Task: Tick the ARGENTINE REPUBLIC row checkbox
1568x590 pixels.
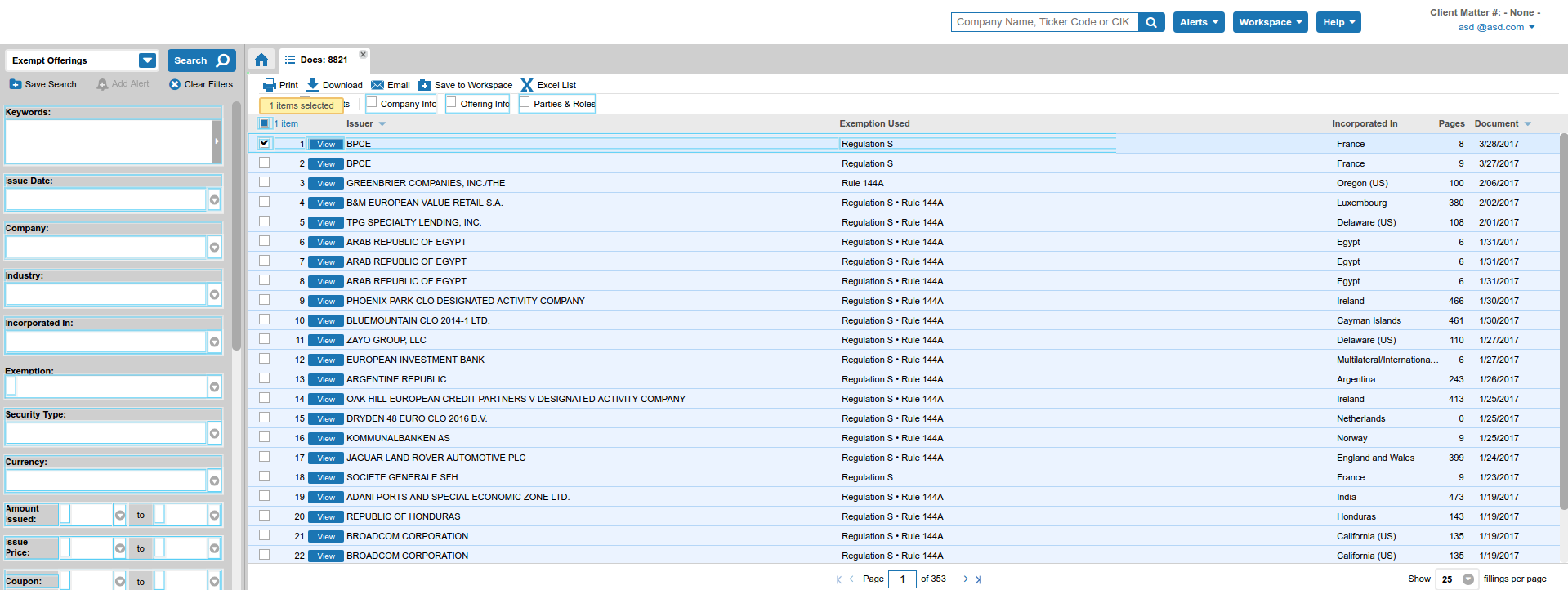Action: (x=264, y=378)
